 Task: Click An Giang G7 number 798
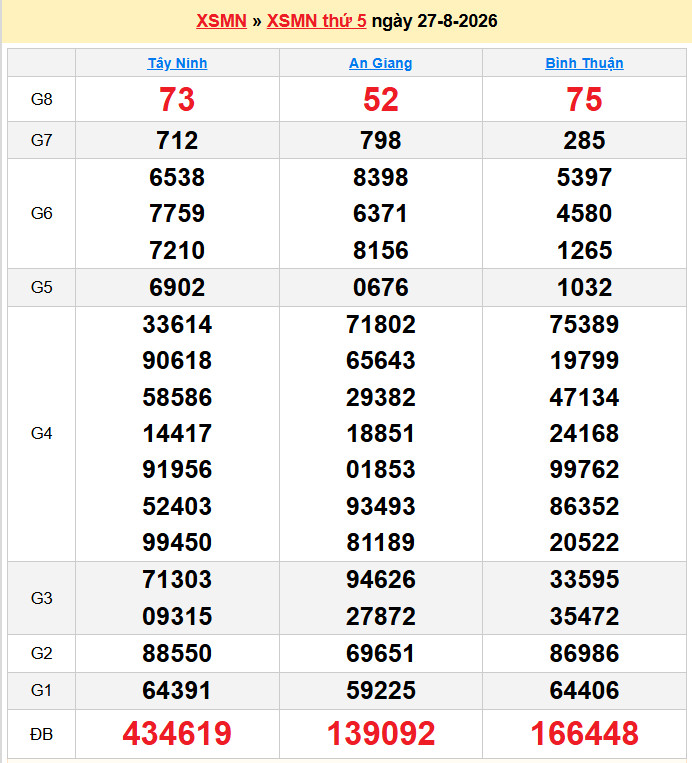coord(381,140)
